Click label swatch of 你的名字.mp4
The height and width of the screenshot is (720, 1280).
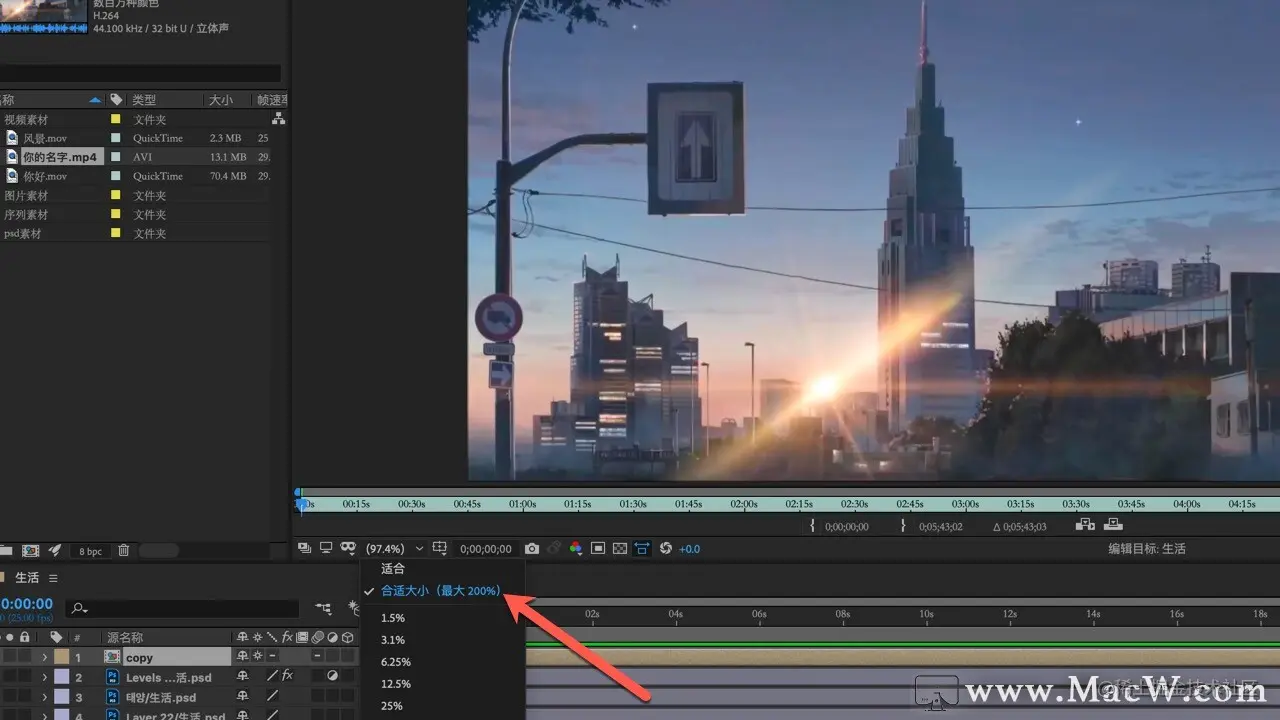click(x=116, y=157)
